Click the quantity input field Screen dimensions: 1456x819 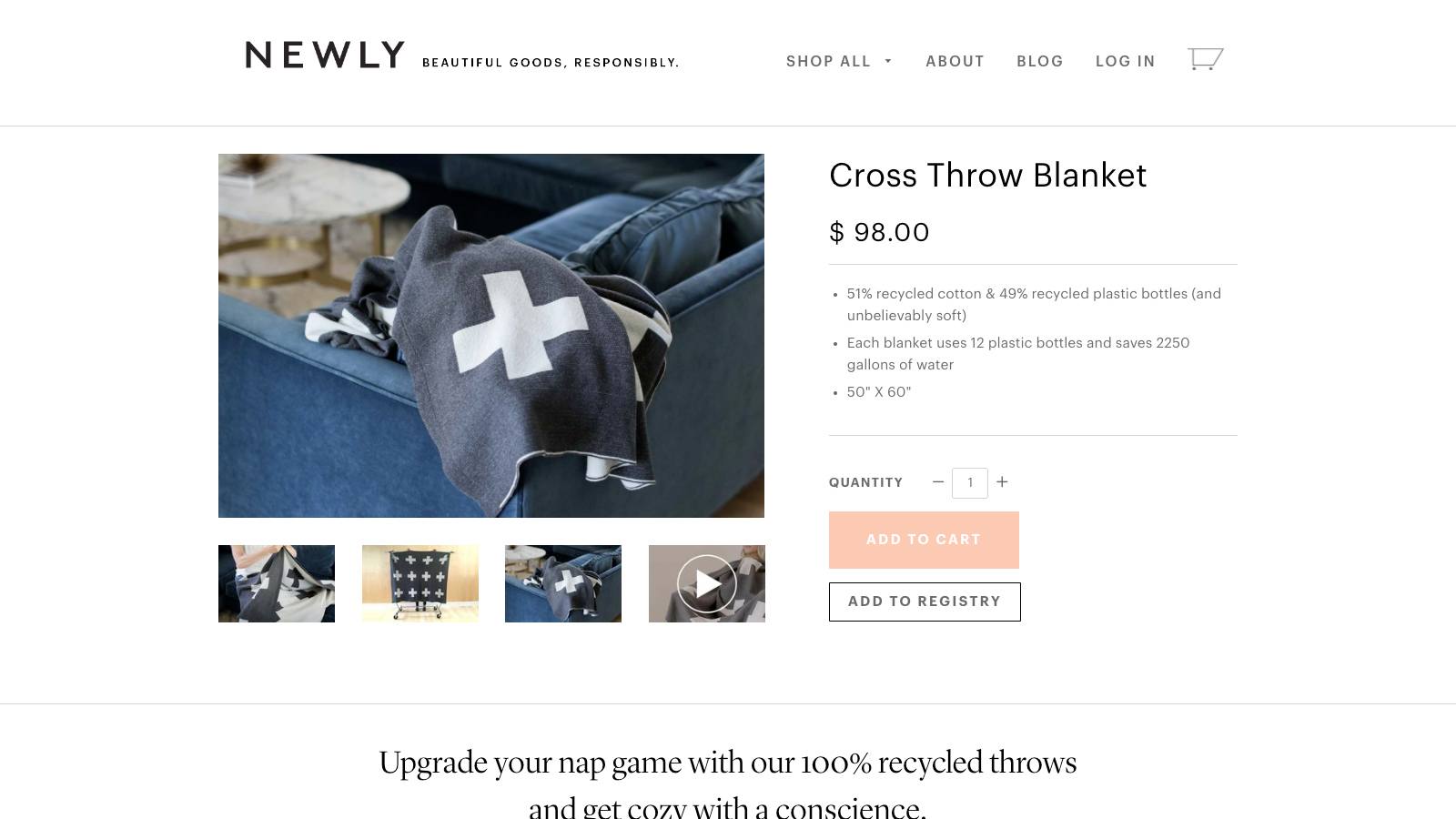coord(970,482)
